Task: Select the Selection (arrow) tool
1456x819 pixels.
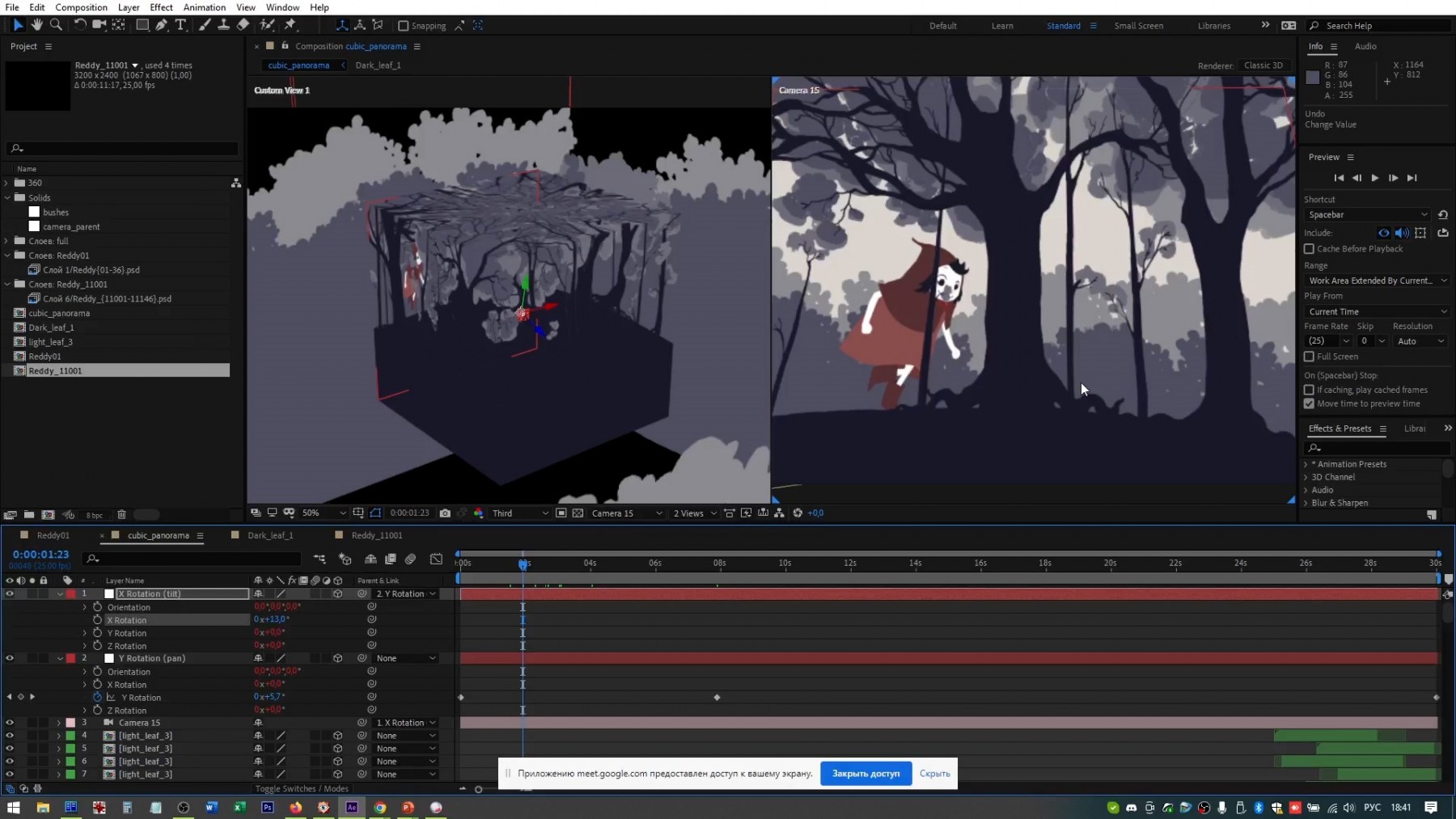Action: pyautogui.click(x=18, y=25)
